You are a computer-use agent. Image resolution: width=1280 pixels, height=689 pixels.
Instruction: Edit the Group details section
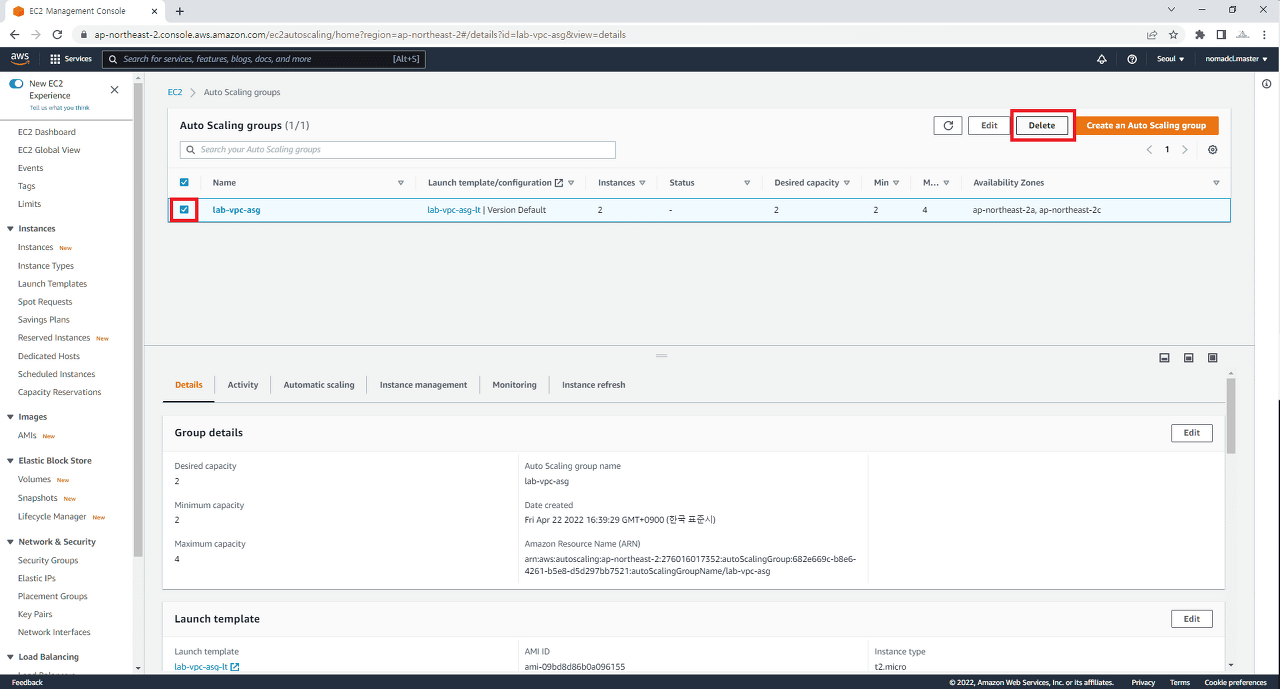coord(1192,433)
